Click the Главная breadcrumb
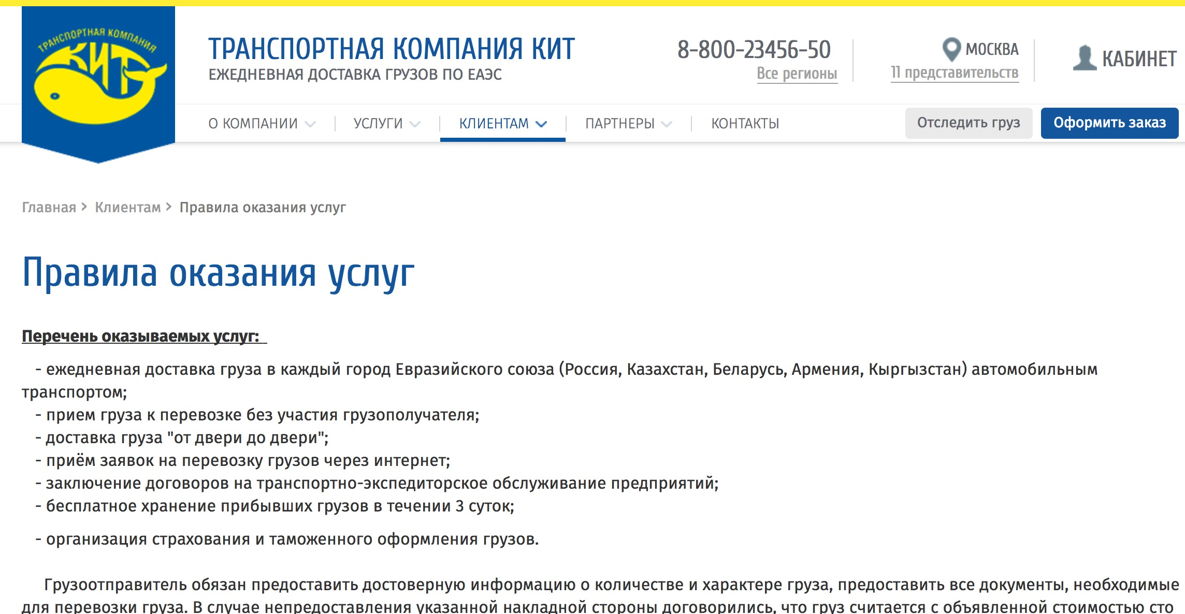 coord(49,207)
